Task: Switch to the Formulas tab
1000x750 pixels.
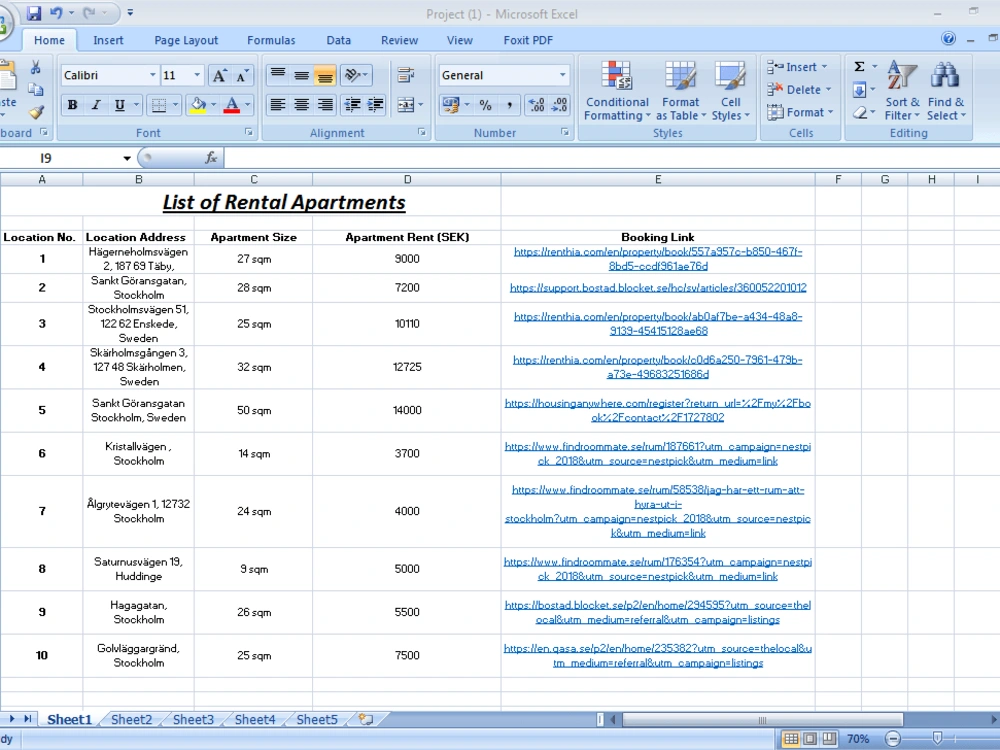Action: click(271, 40)
